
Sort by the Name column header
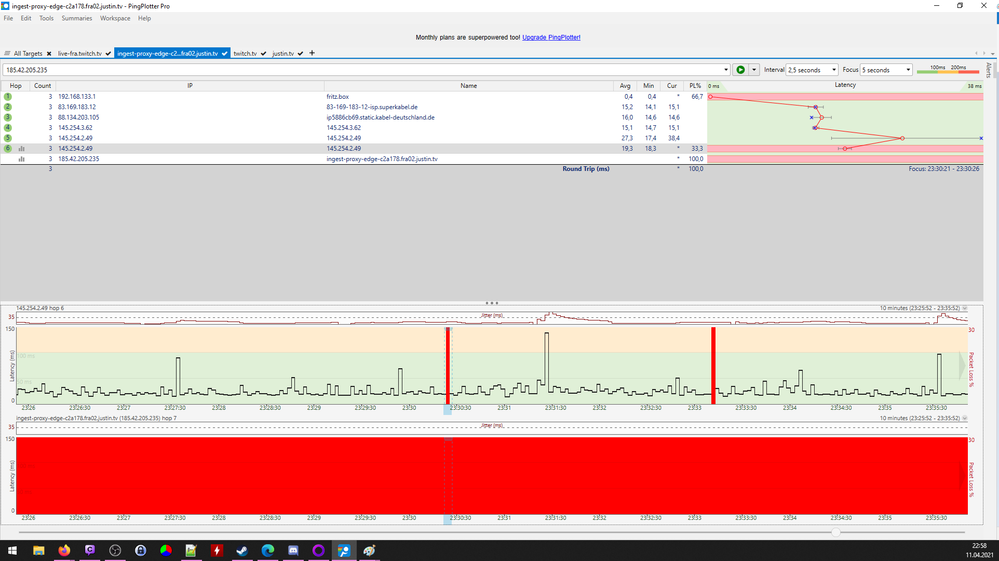tap(468, 85)
